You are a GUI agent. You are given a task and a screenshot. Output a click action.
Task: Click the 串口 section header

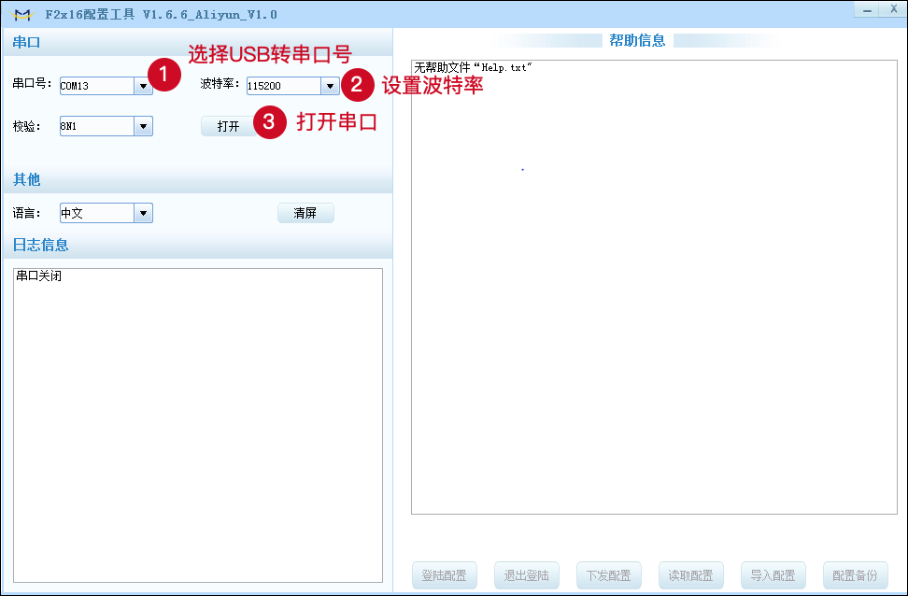(26, 42)
